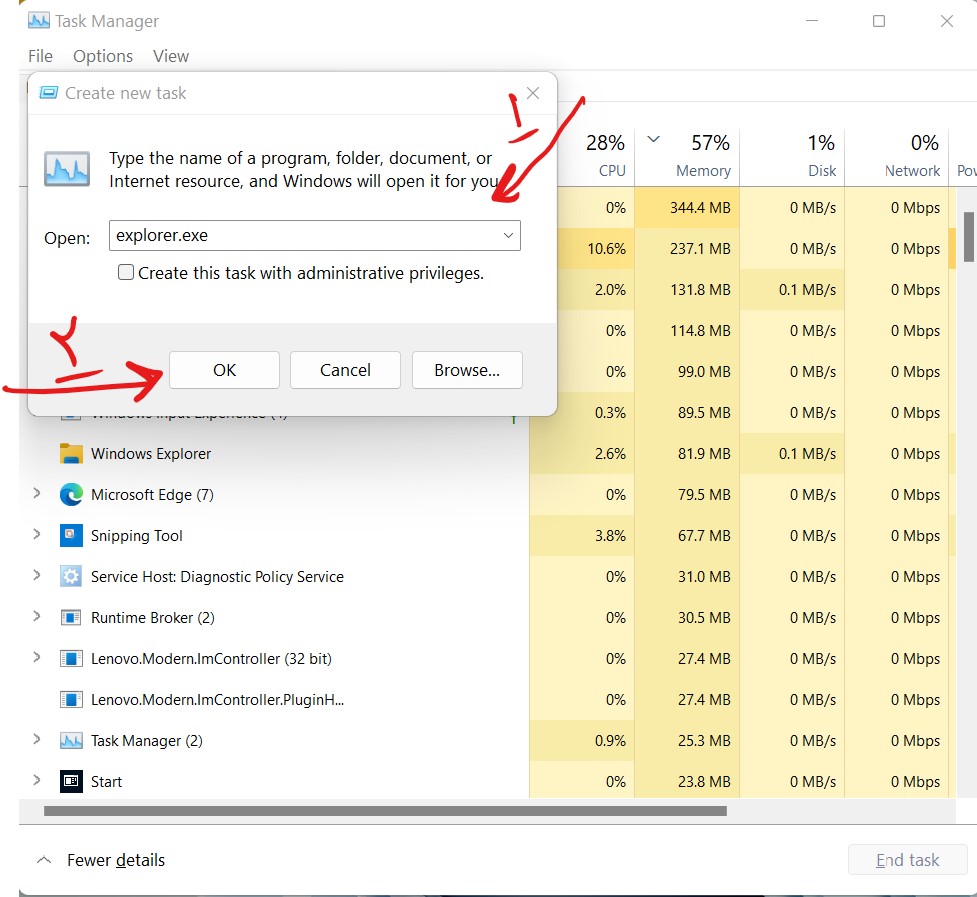This screenshot has width=977, height=897.
Task: Click the Browse... button
Action: click(x=467, y=370)
